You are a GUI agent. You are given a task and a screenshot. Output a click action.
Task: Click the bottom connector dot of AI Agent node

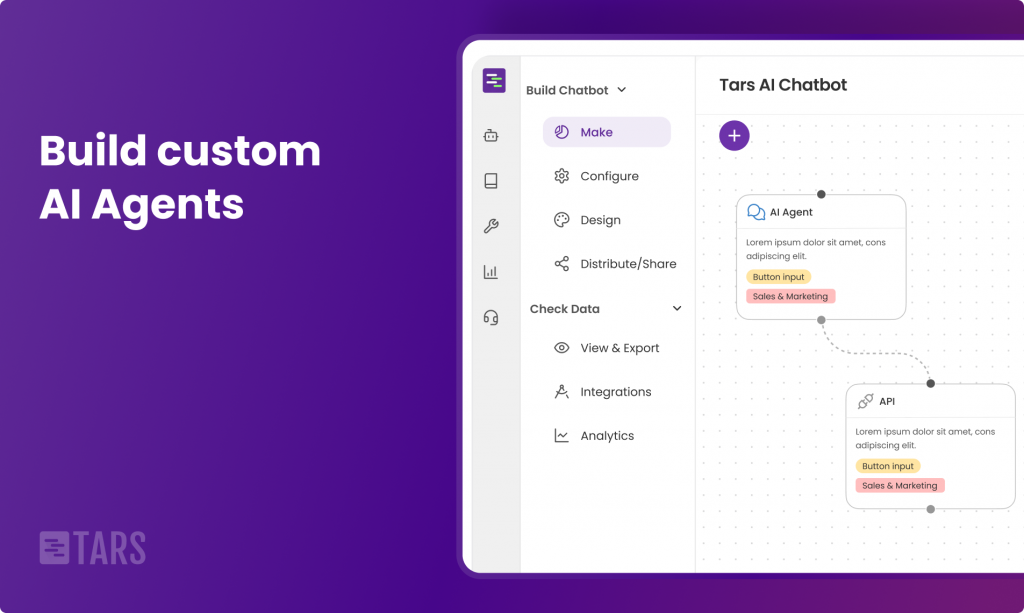[821, 320]
